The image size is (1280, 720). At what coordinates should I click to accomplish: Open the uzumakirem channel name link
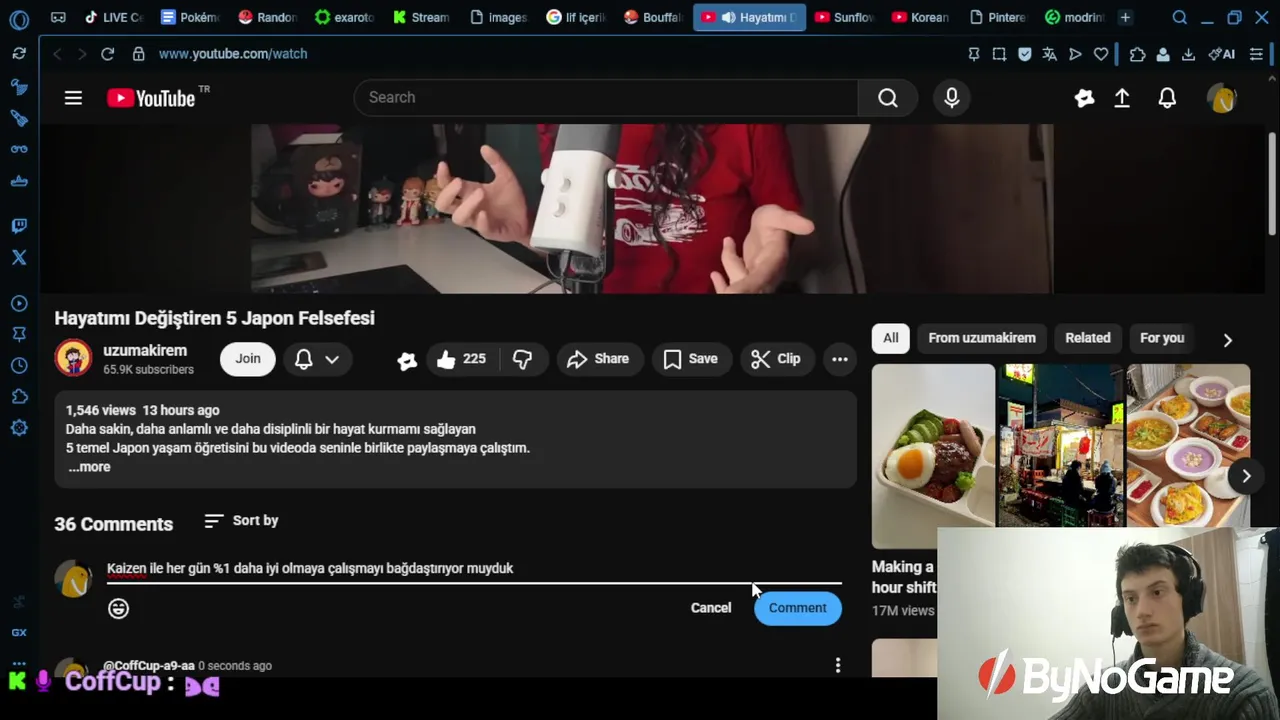[145, 350]
